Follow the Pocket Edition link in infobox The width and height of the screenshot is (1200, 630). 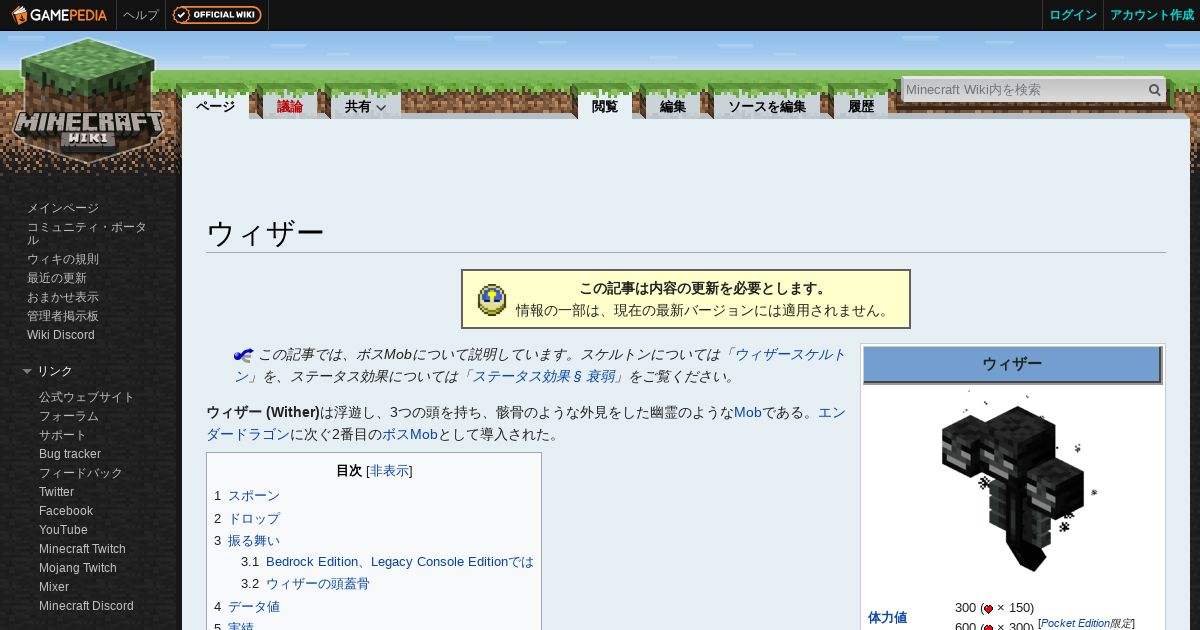tap(1075, 623)
